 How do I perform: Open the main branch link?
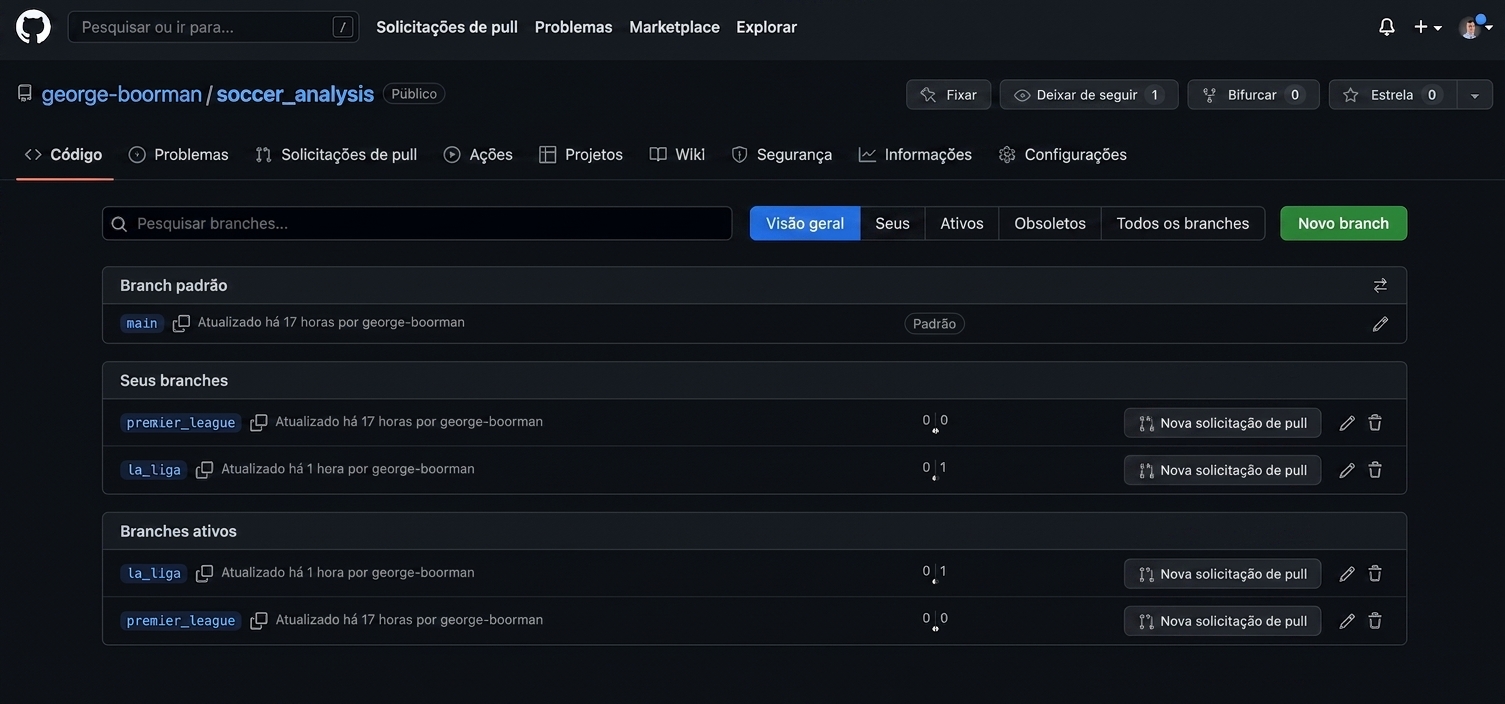coord(142,323)
